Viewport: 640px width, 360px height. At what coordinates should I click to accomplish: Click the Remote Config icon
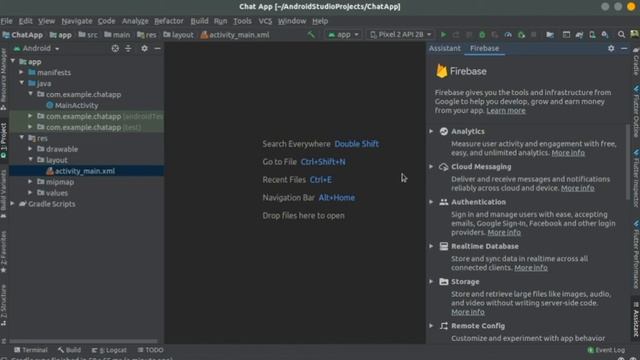point(444,326)
